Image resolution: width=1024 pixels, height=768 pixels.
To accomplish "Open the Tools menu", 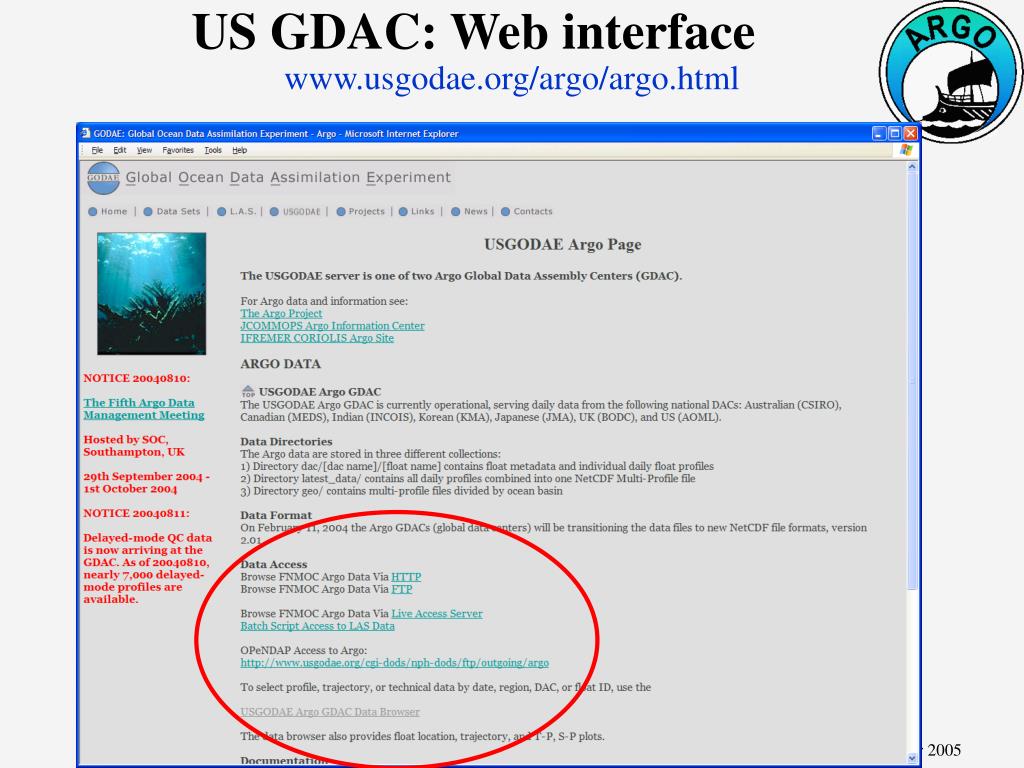I will click(213, 150).
